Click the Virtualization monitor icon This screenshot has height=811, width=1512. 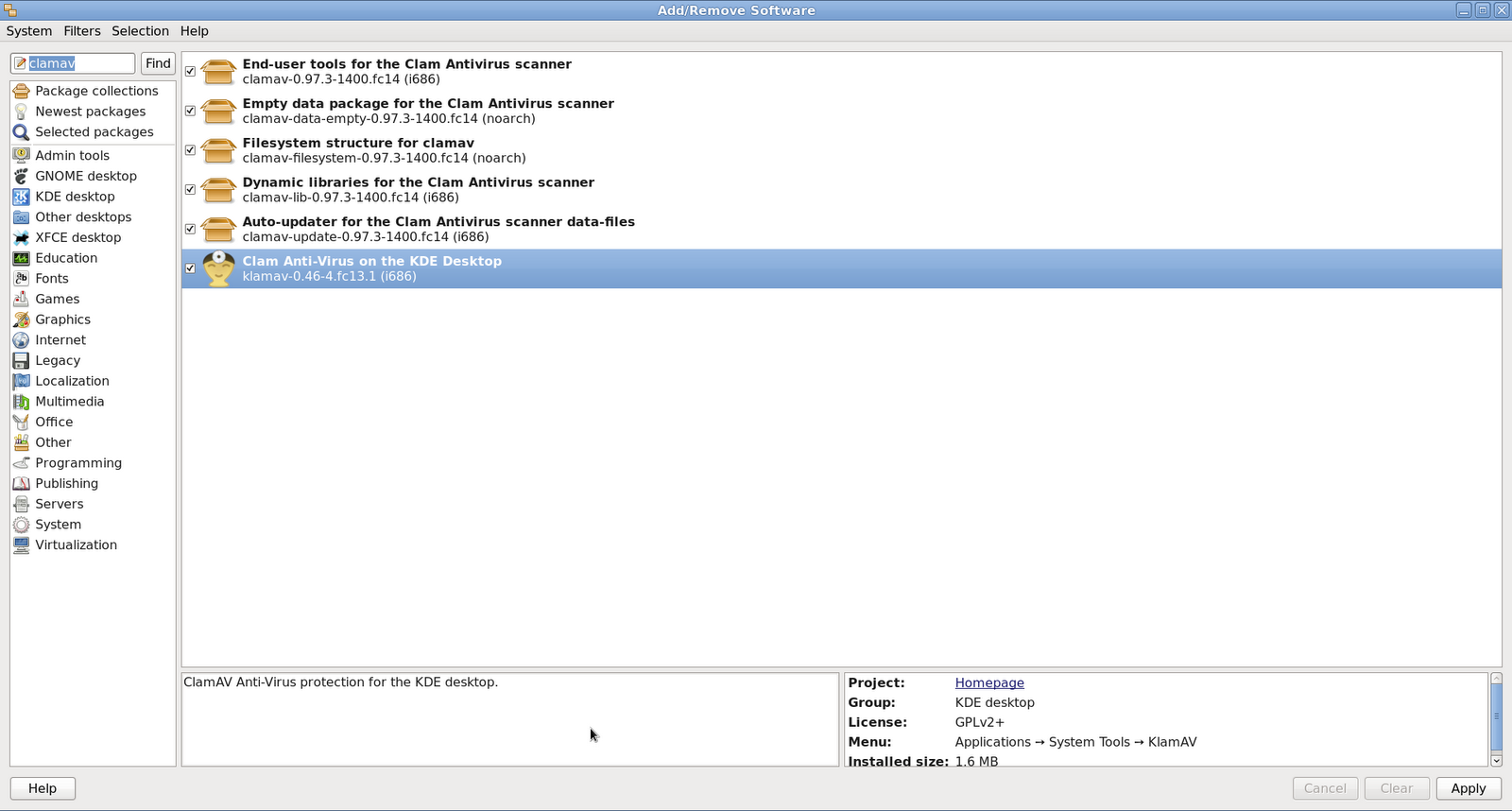pyautogui.click(x=21, y=545)
